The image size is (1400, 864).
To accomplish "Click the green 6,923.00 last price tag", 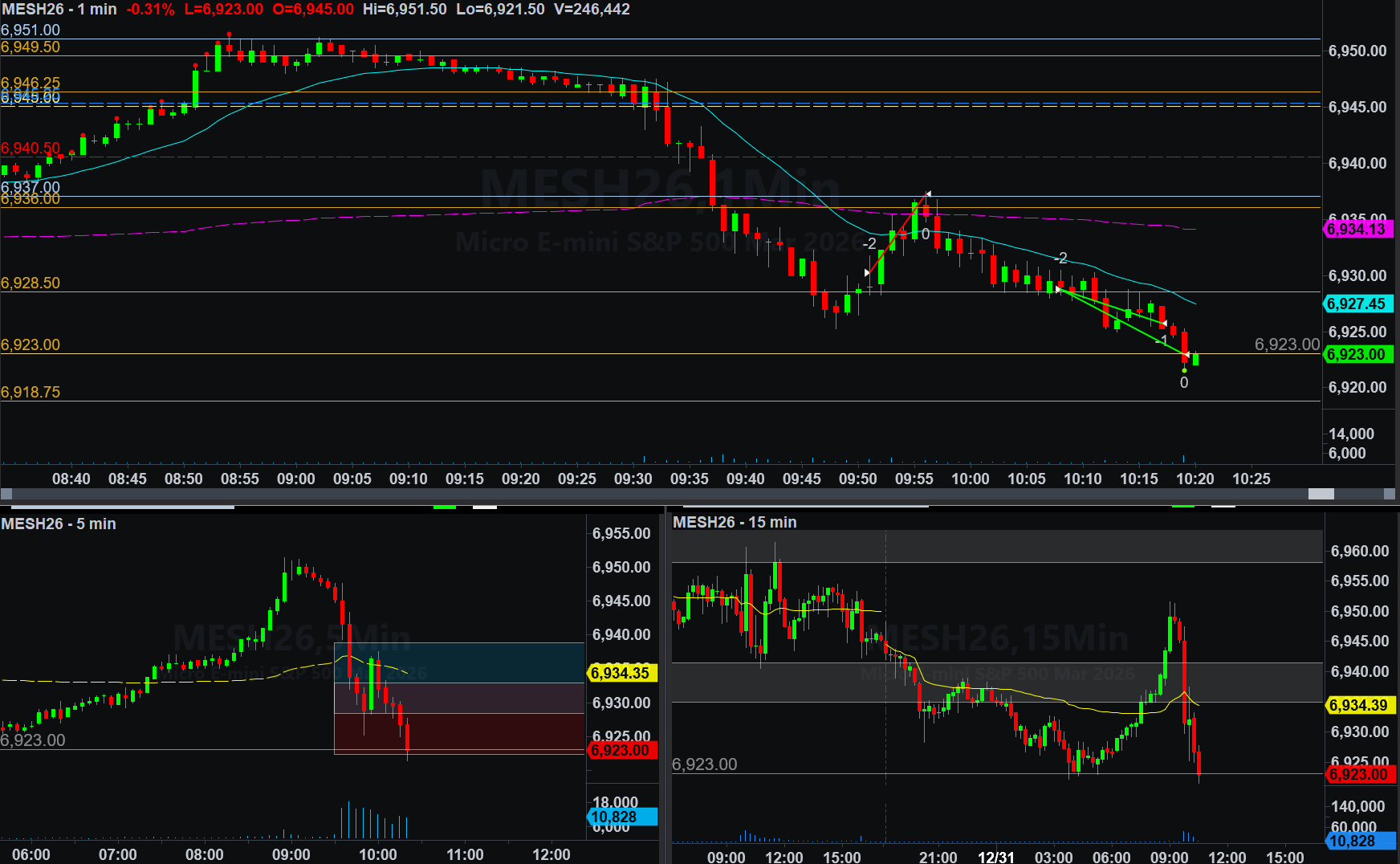I will click(1356, 355).
